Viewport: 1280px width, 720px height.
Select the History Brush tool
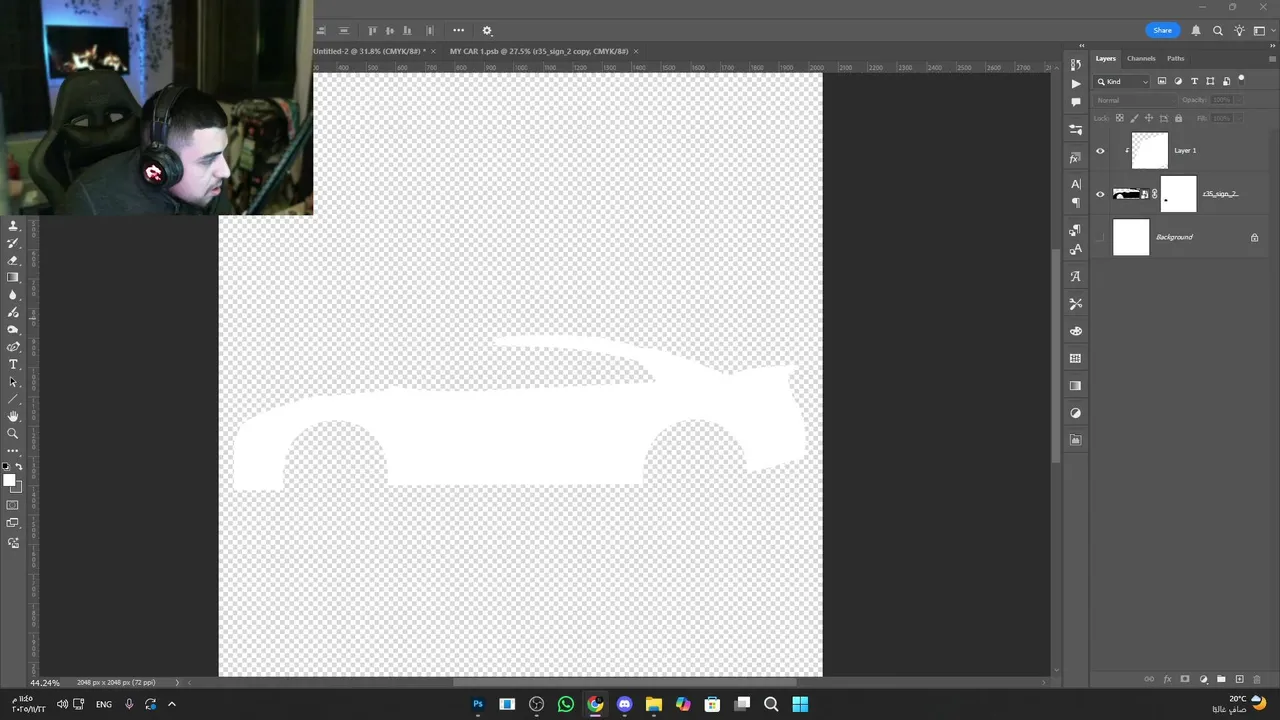(13, 243)
